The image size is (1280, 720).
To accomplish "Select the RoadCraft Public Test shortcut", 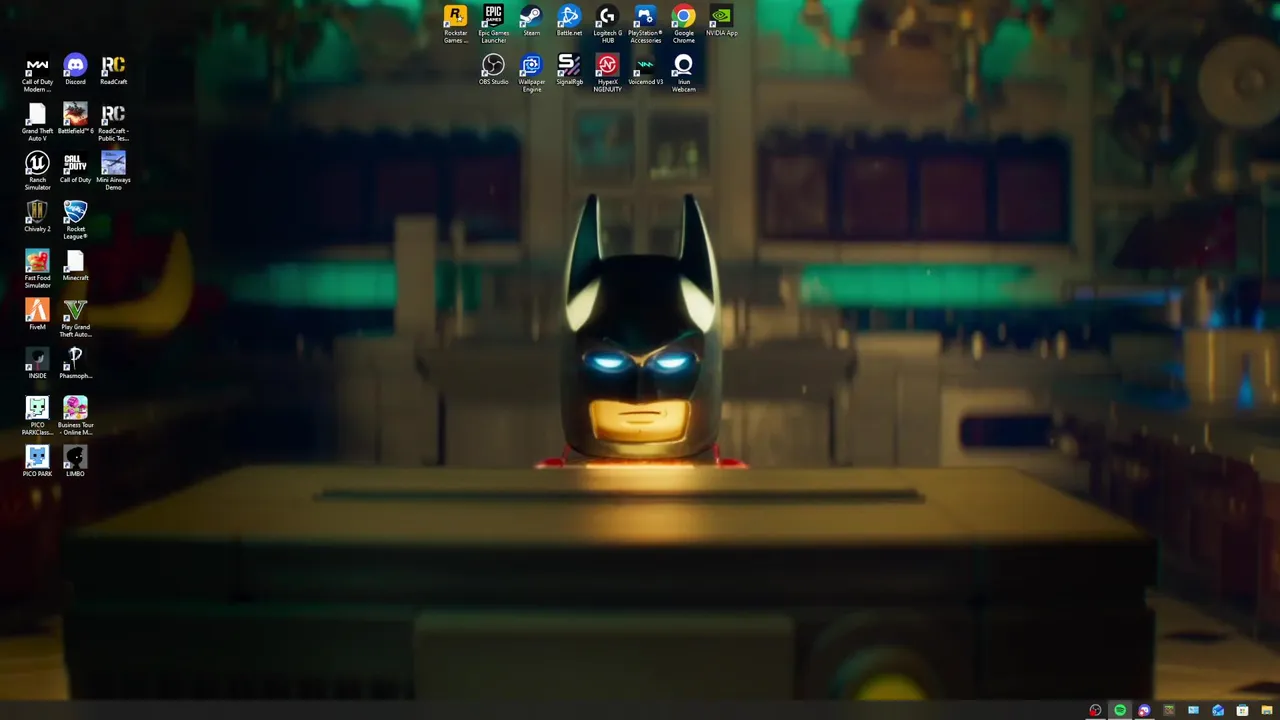I will point(113,122).
